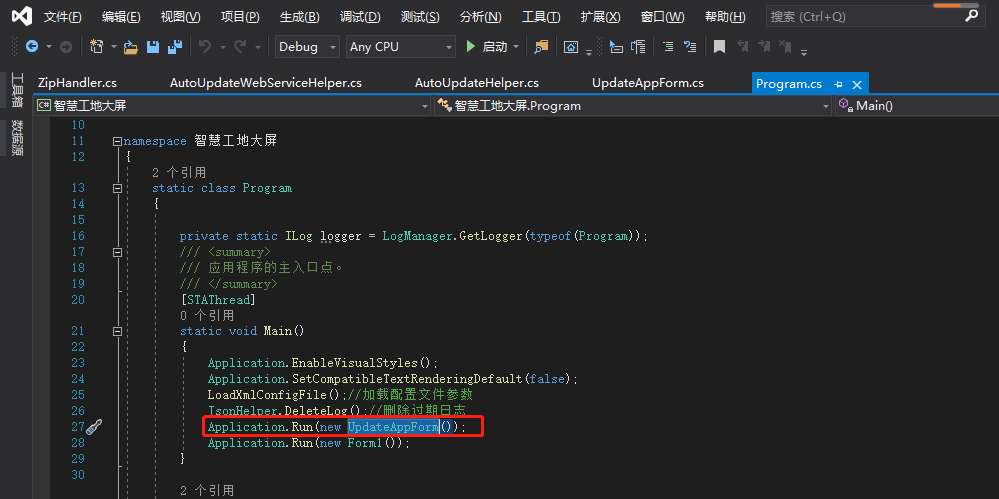This screenshot has width=999, height=499.
Task: Click the Comment out selected lines icon
Action: (668, 47)
